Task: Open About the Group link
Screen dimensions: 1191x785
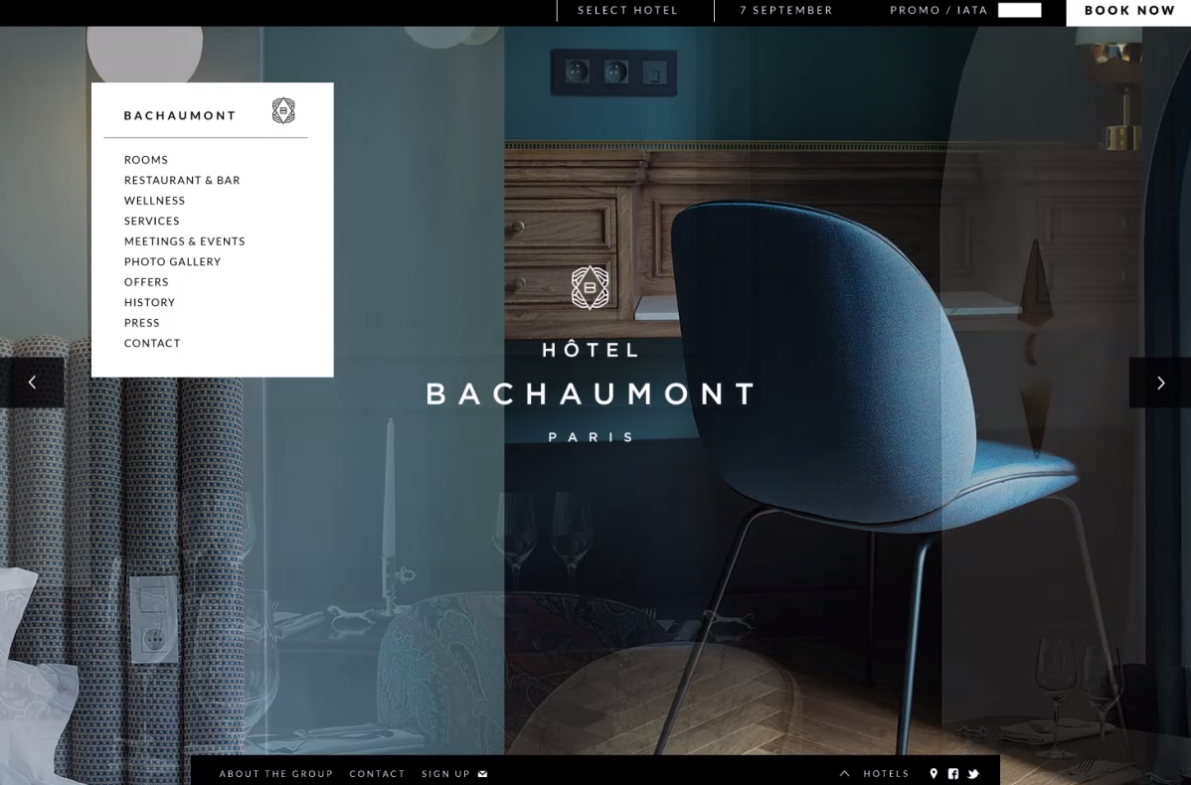Action: (x=276, y=773)
